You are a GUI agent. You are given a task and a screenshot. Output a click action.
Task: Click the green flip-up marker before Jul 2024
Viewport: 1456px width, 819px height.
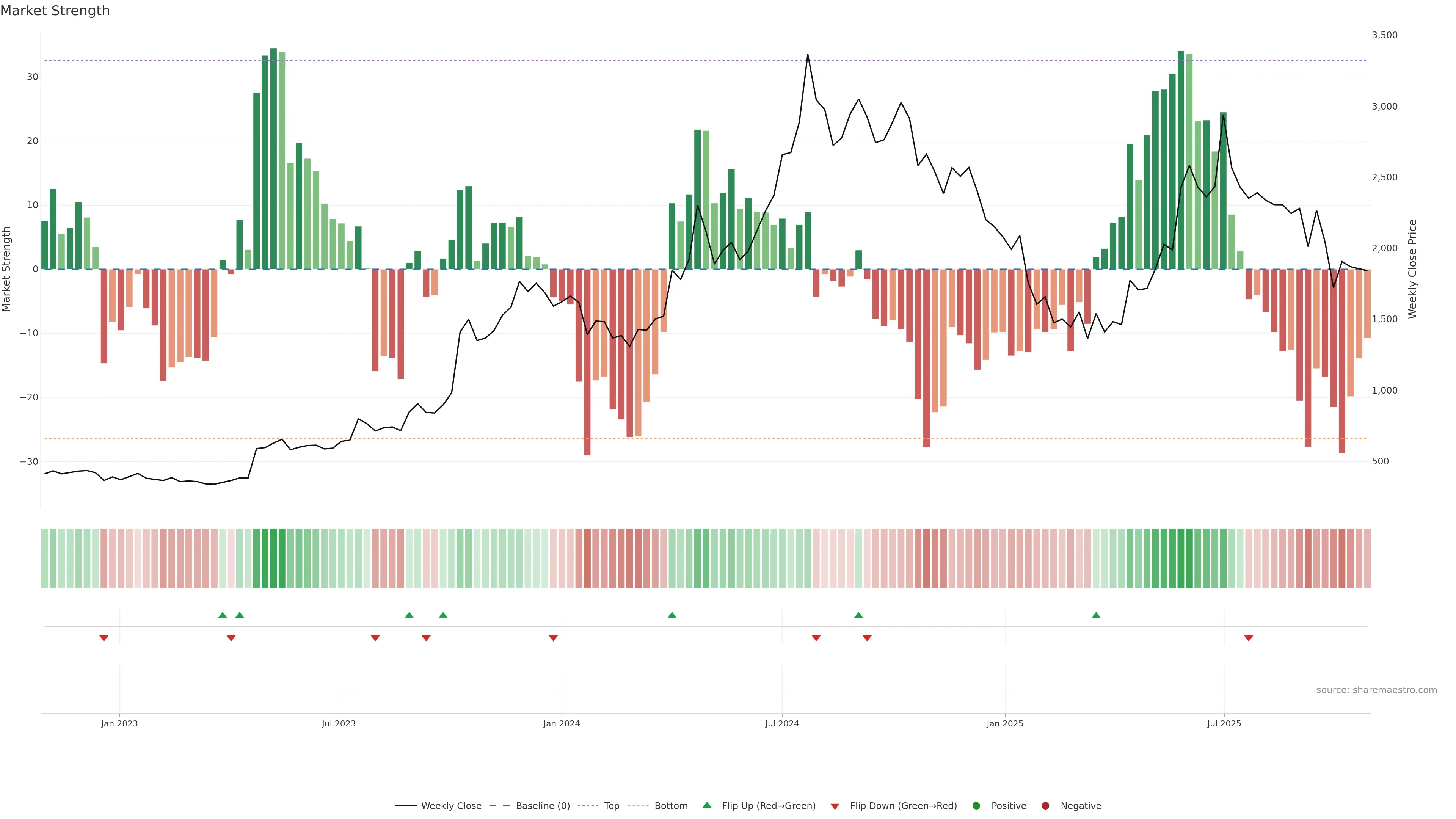click(x=672, y=615)
